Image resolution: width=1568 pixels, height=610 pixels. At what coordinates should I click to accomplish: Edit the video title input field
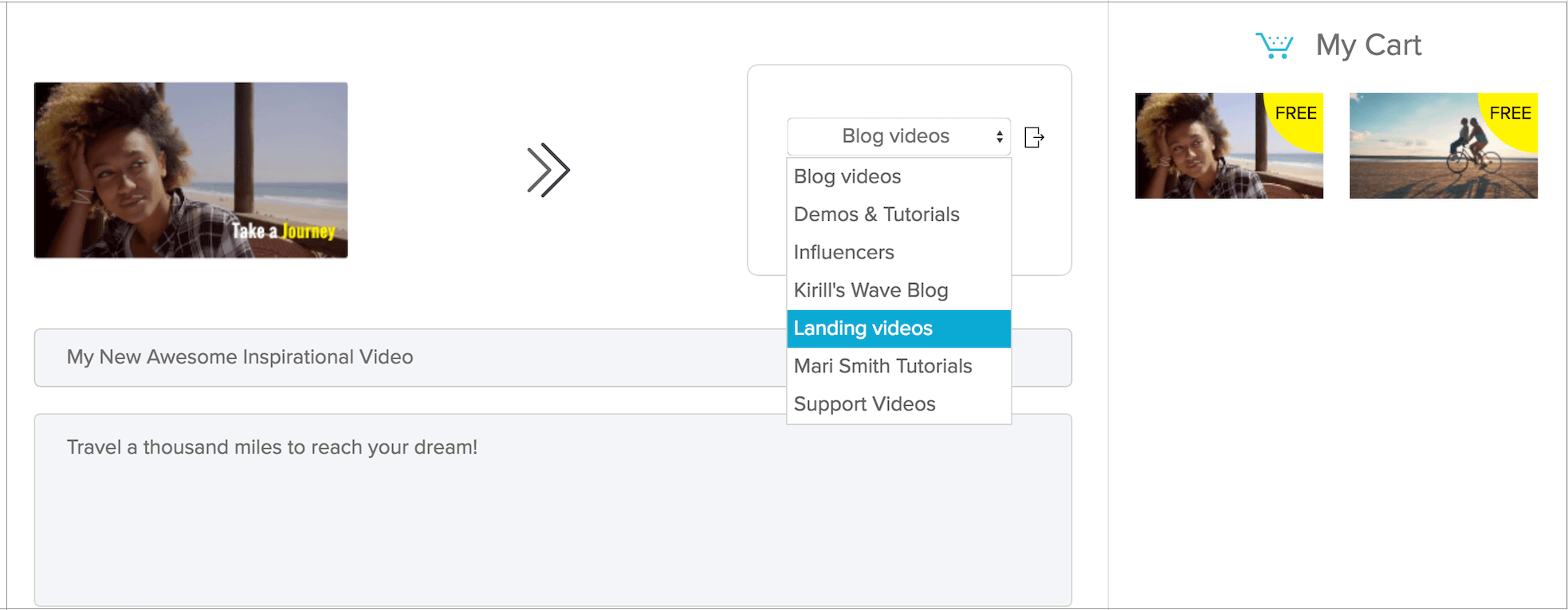click(552, 357)
